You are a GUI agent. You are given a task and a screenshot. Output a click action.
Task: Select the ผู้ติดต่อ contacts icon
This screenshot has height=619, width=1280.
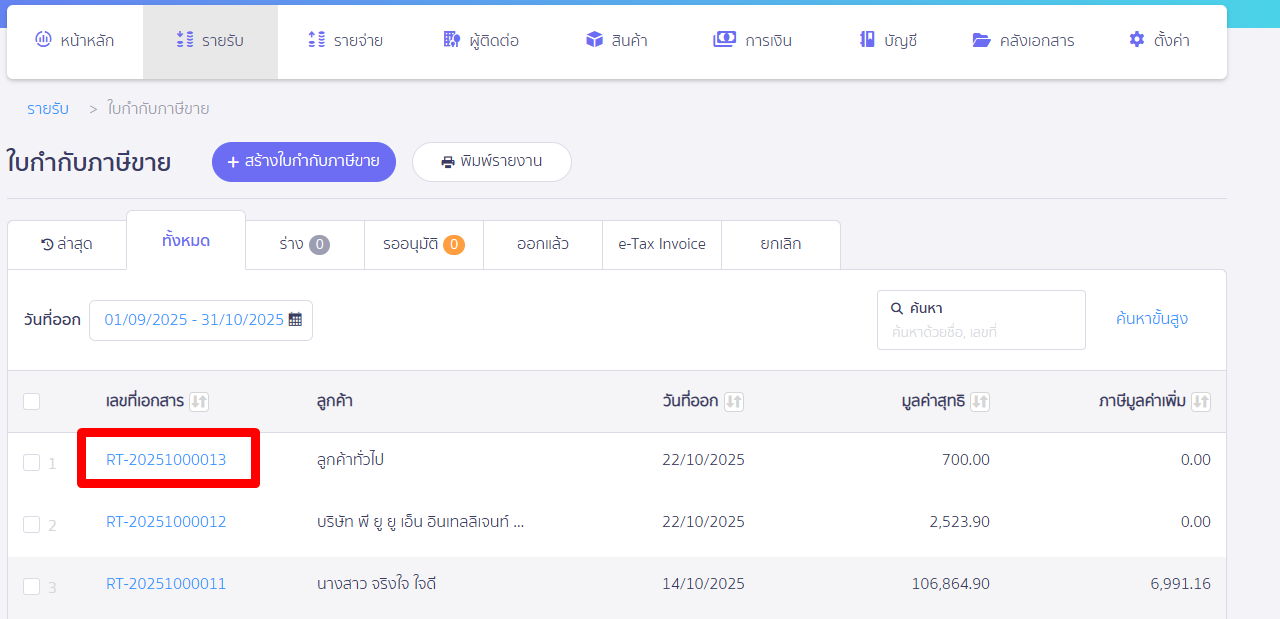click(452, 40)
